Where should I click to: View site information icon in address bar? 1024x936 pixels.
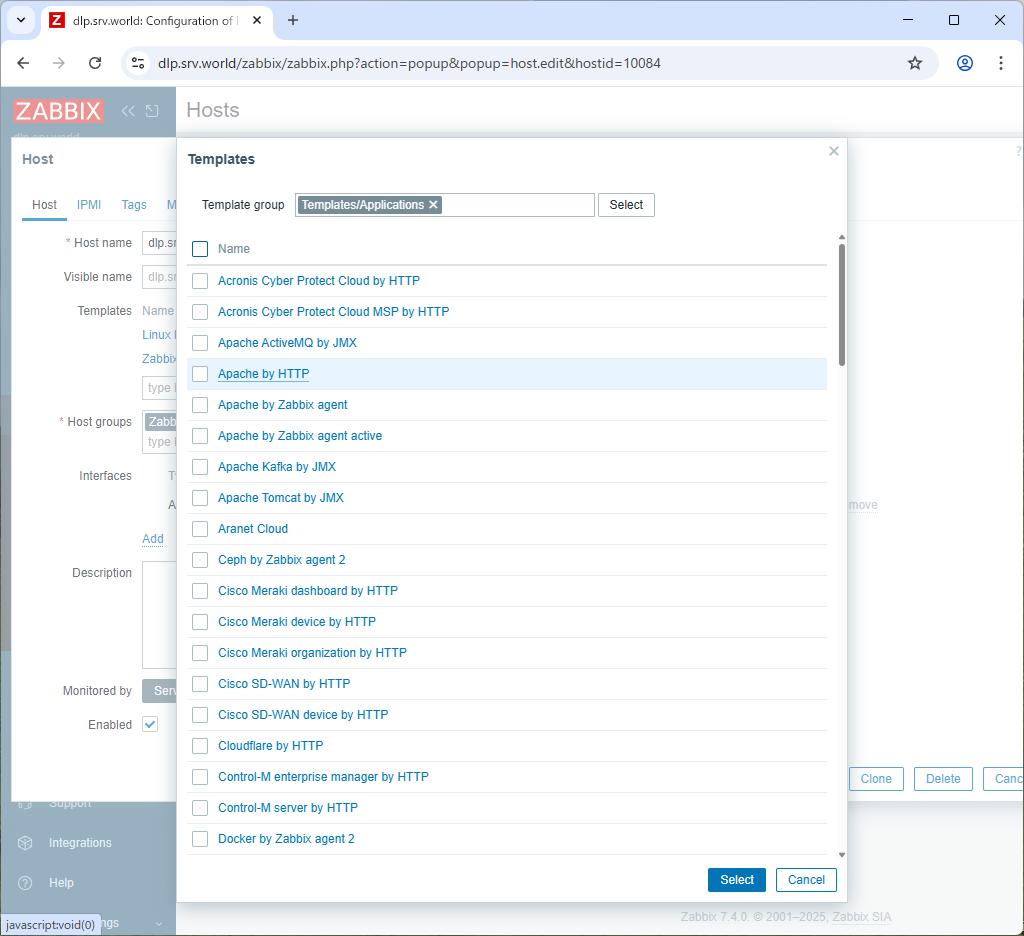point(138,63)
